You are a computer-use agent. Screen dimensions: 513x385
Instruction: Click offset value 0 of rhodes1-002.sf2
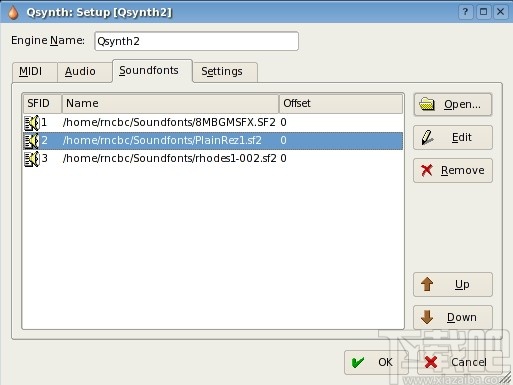(x=283, y=159)
